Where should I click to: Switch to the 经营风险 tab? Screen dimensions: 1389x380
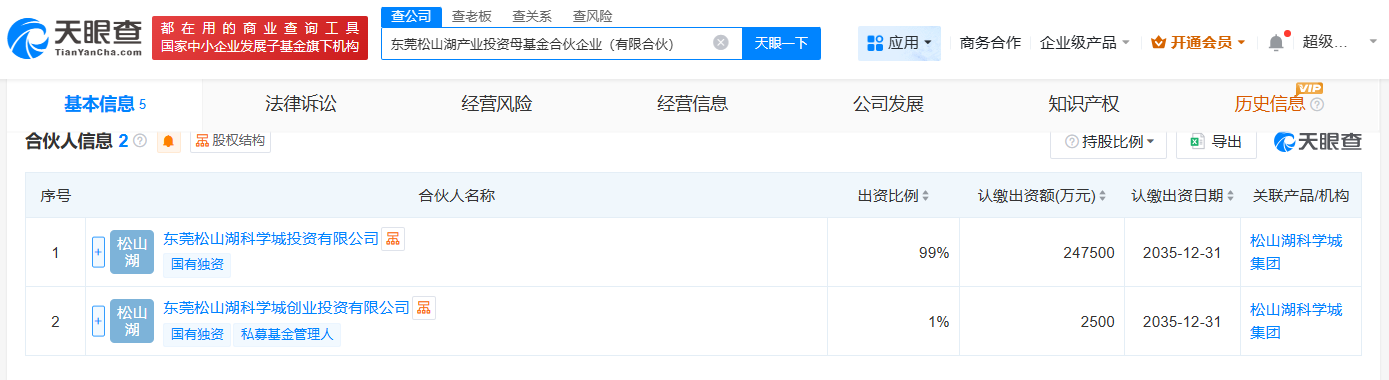coord(497,104)
